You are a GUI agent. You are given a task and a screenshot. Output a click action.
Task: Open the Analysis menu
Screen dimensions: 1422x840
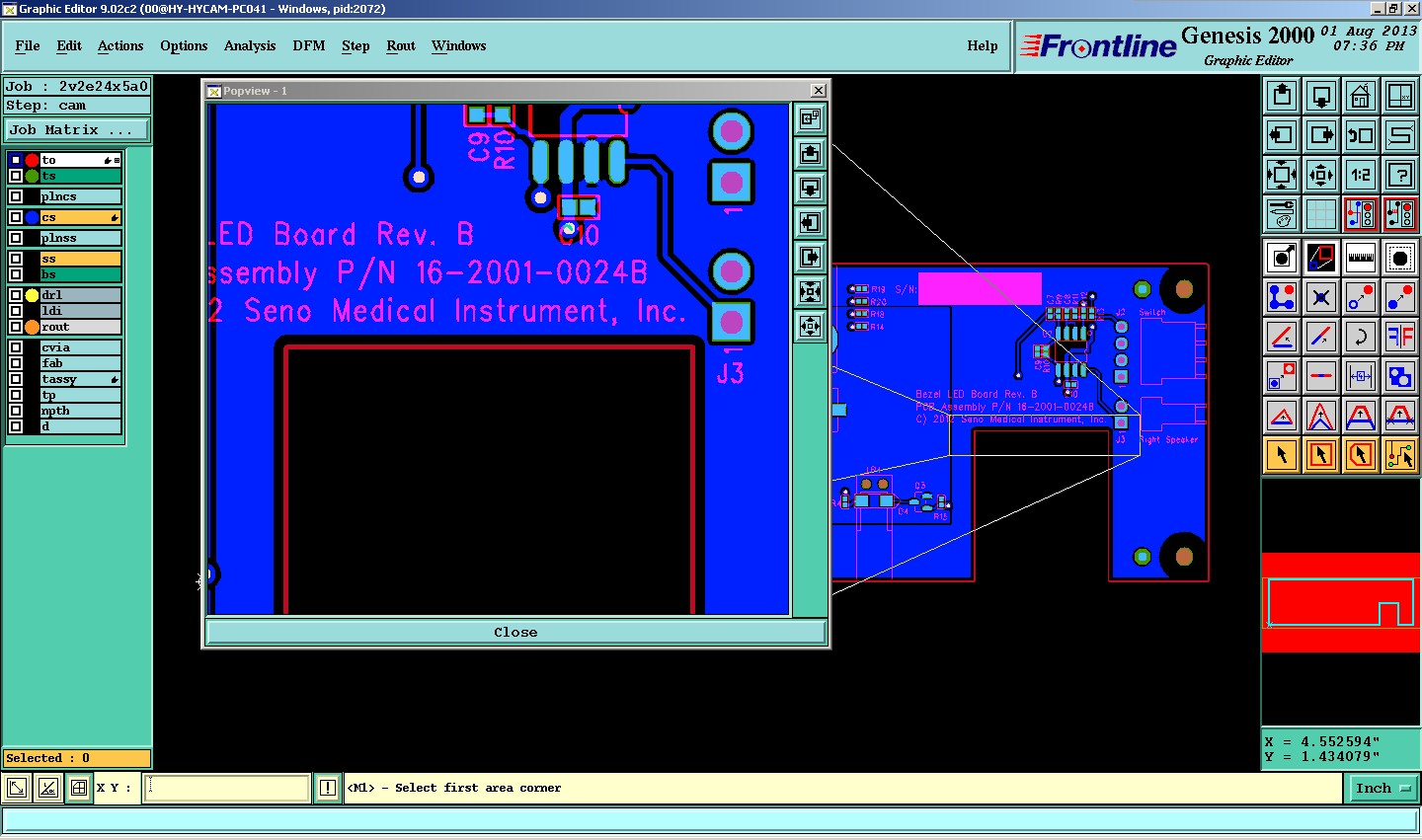pos(250,45)
